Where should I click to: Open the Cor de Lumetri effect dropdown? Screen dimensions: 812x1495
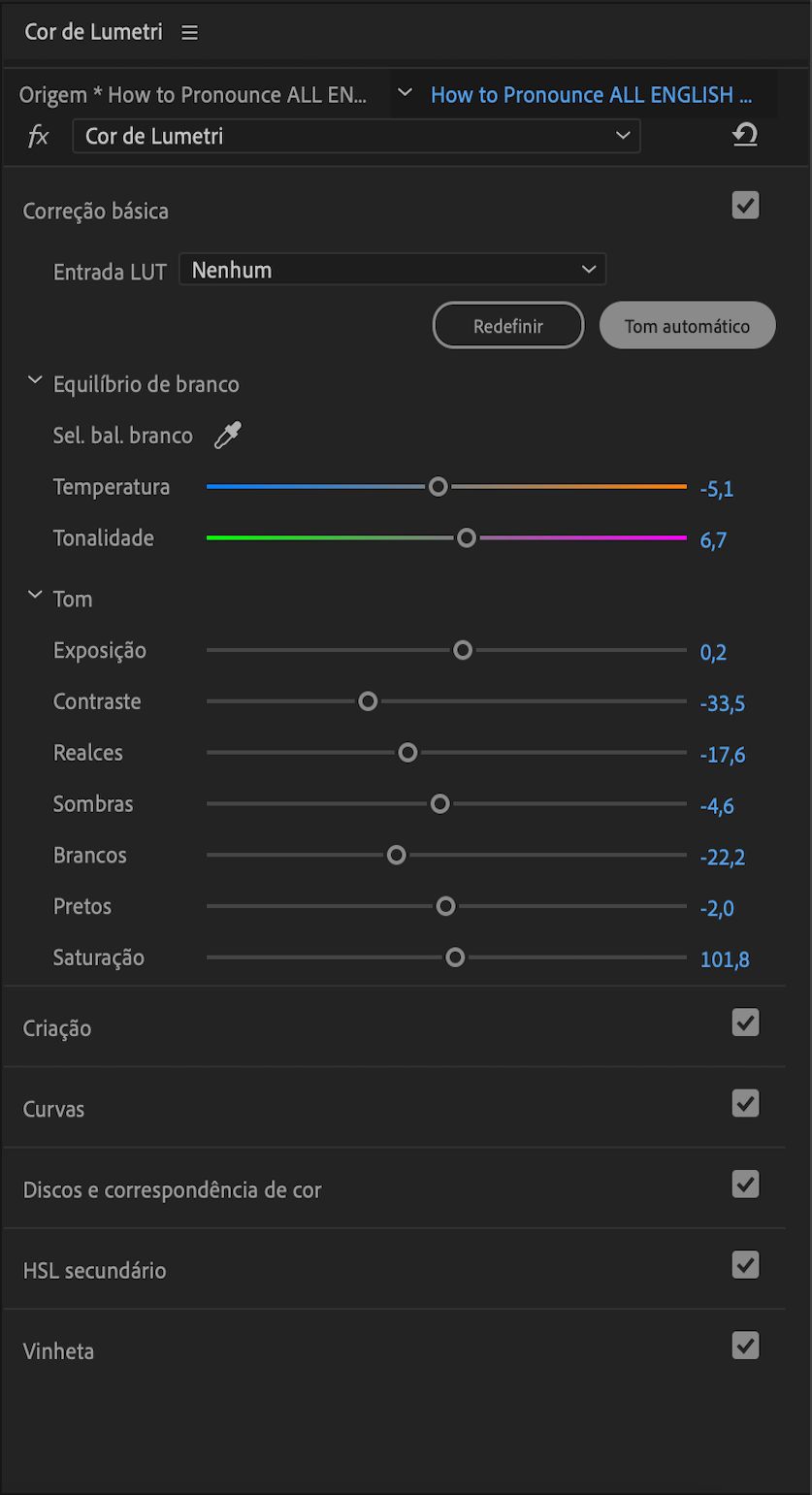356,136
